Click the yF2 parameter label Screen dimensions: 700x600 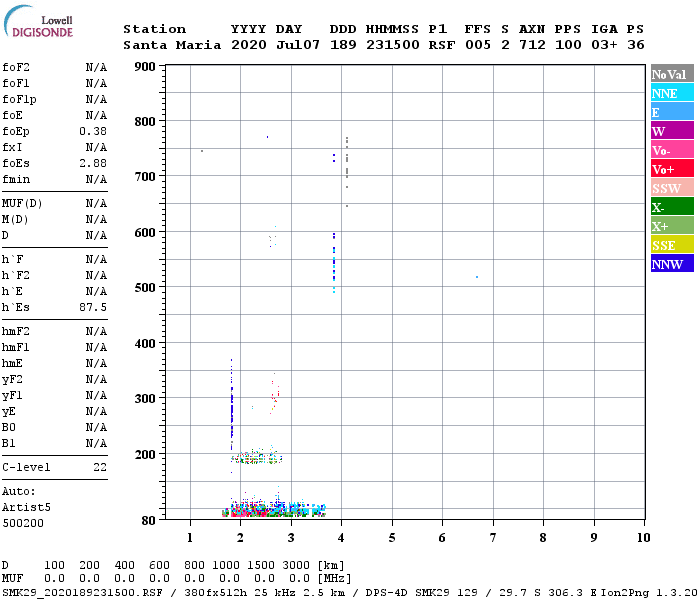pos(12,379)
